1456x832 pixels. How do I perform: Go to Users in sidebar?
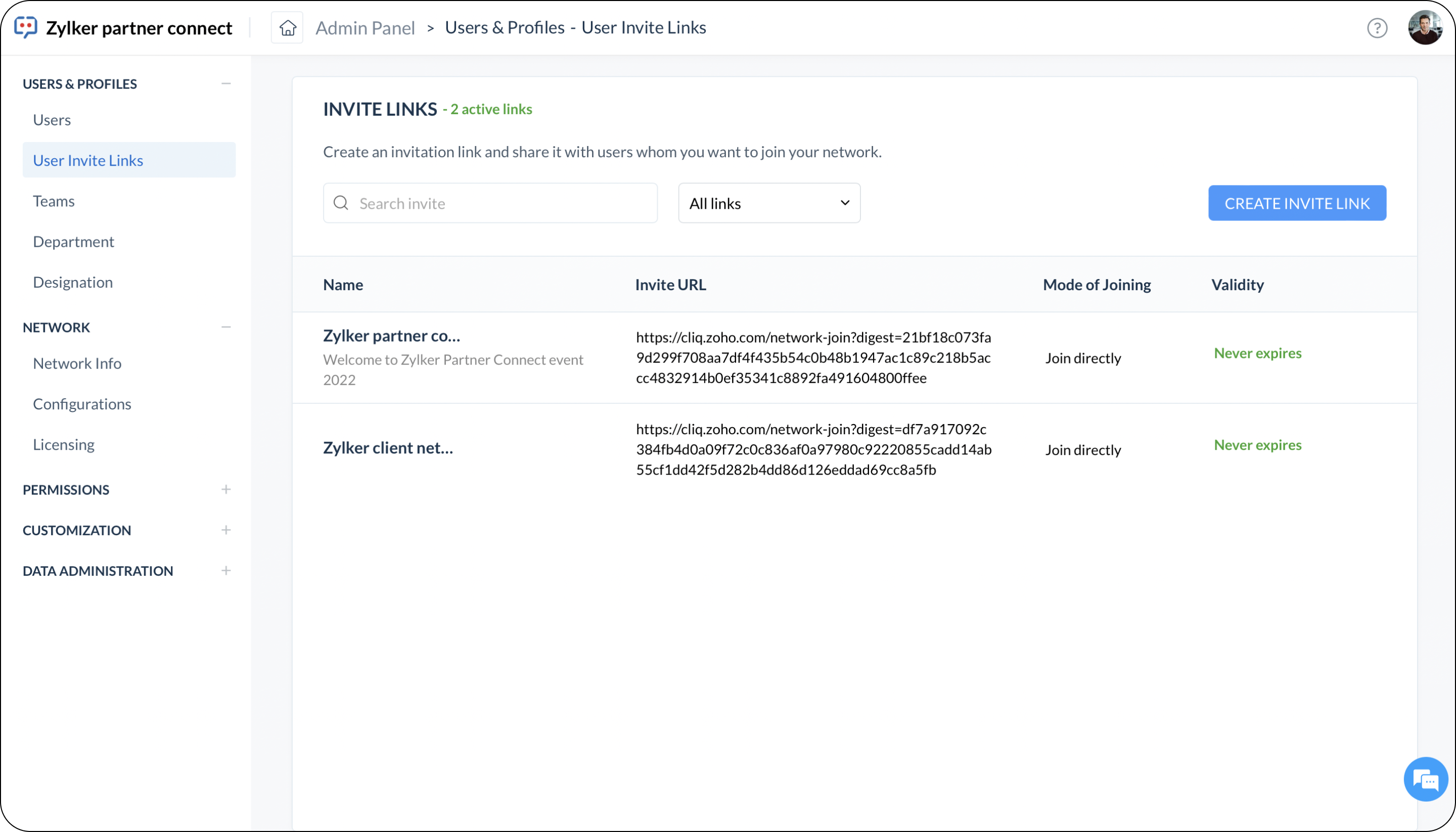click(52, 120)
